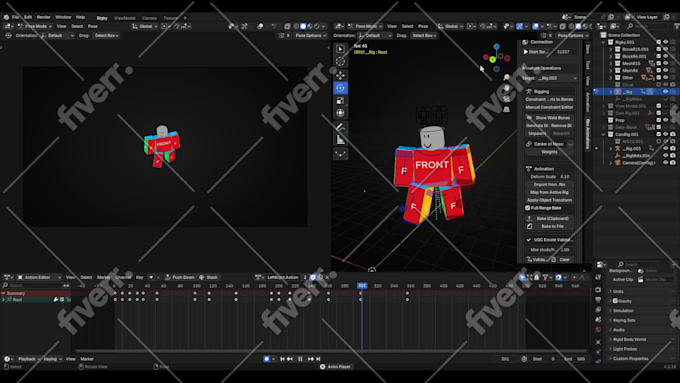Open the Render menu

[x=43, y=17]
